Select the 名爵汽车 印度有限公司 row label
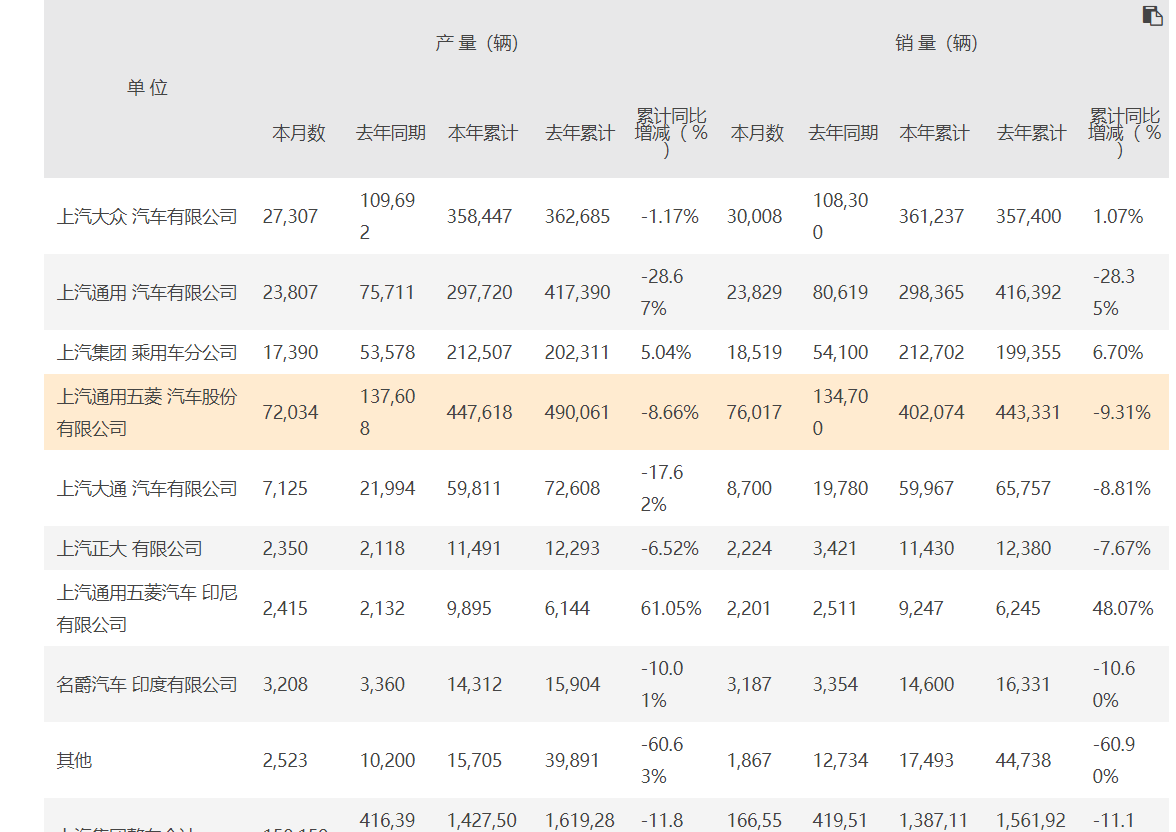1176x832 pixels. 148,684
